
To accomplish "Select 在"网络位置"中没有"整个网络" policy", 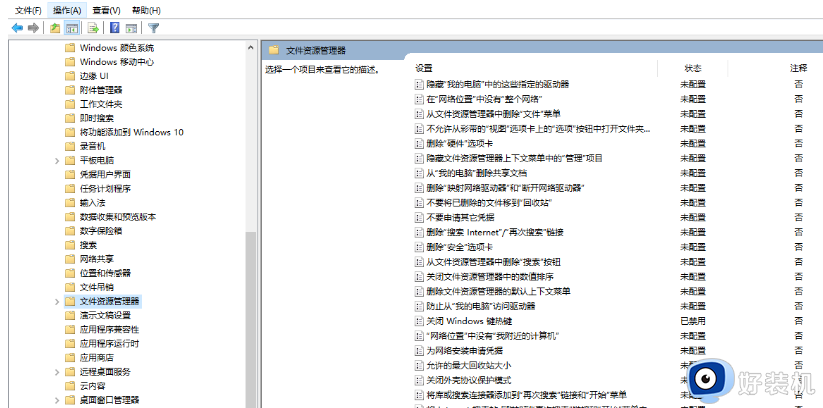I will (478, 99).
